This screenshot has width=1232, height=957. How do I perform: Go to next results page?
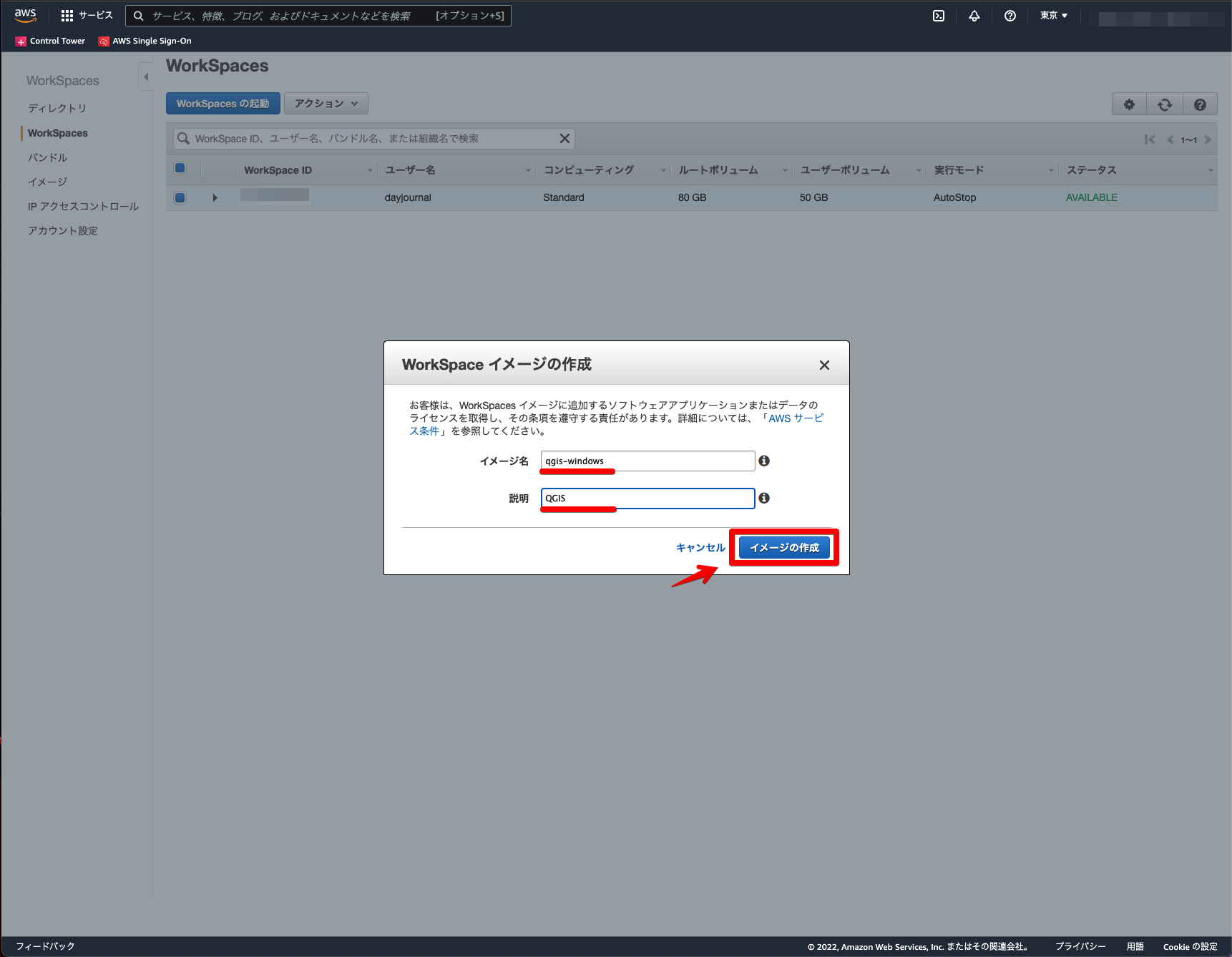point(1208,139)
